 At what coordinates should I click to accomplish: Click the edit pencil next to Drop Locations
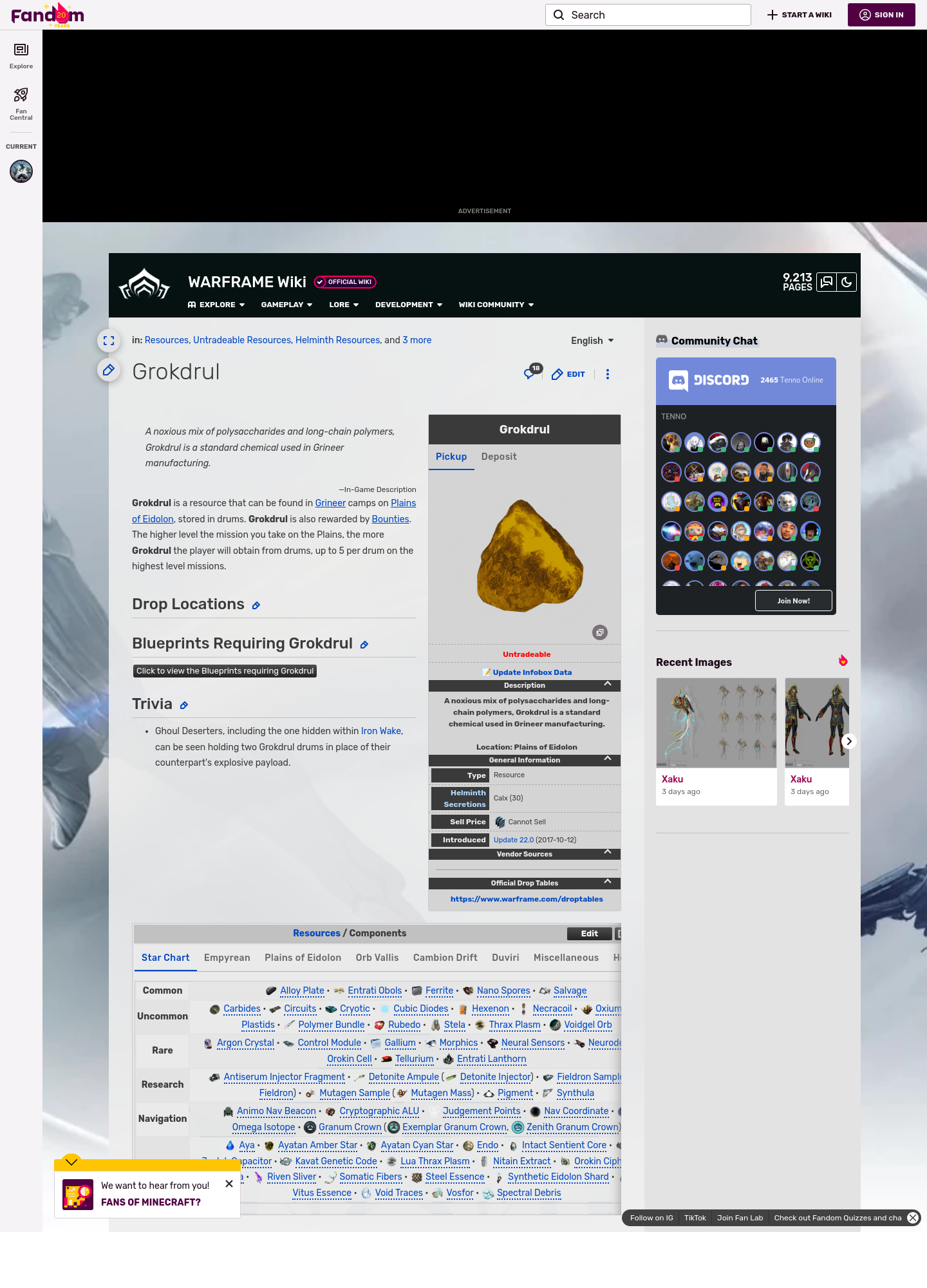click(x=256, y=605)
